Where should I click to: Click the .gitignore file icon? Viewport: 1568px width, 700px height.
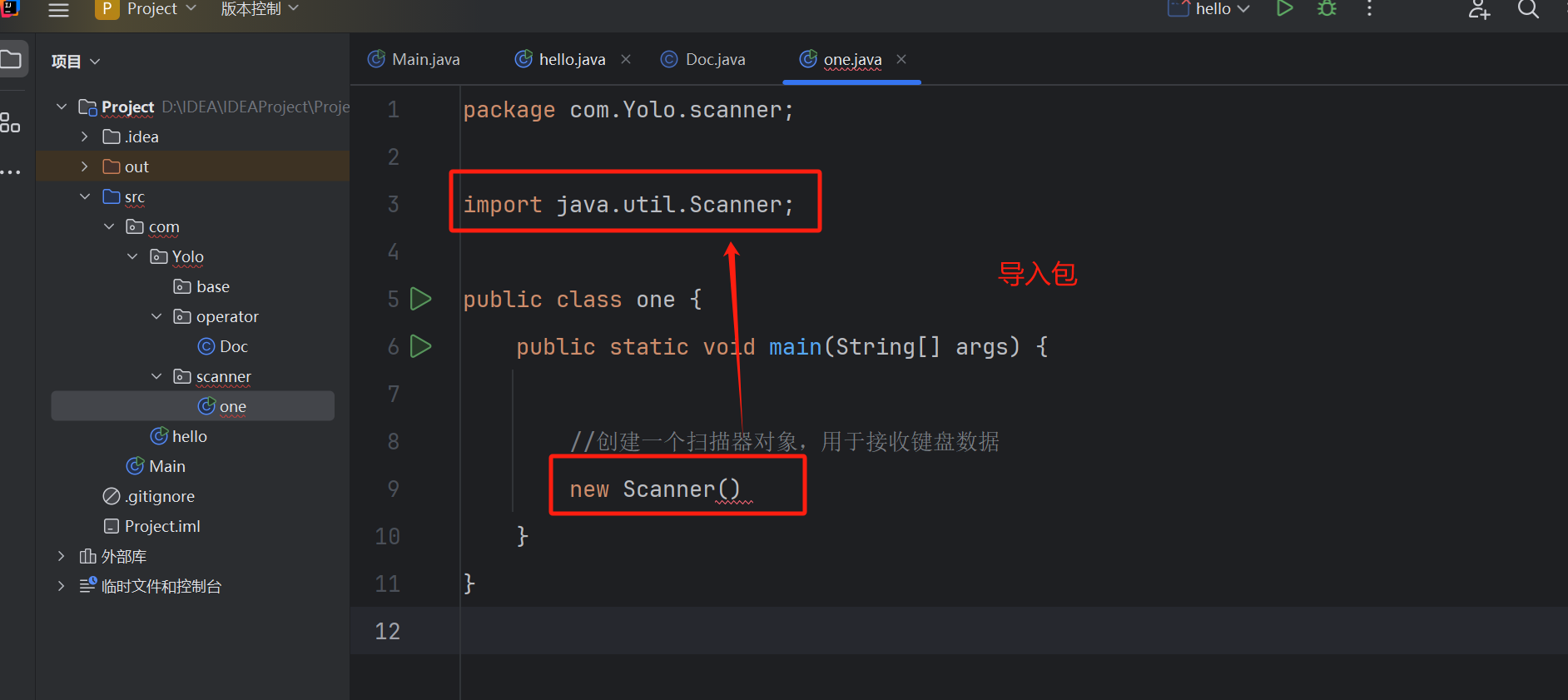112,496
